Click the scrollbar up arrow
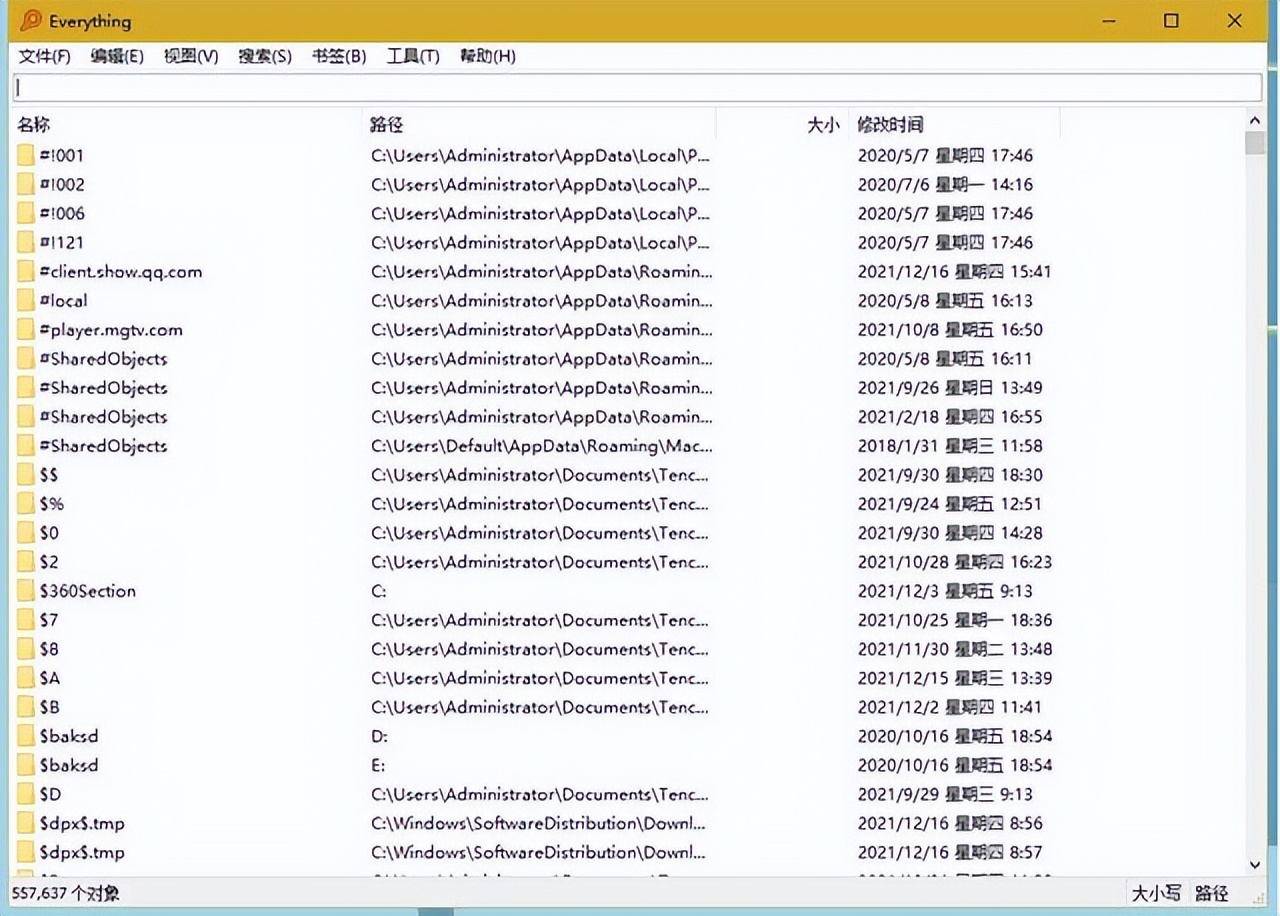 [1255, 121]
